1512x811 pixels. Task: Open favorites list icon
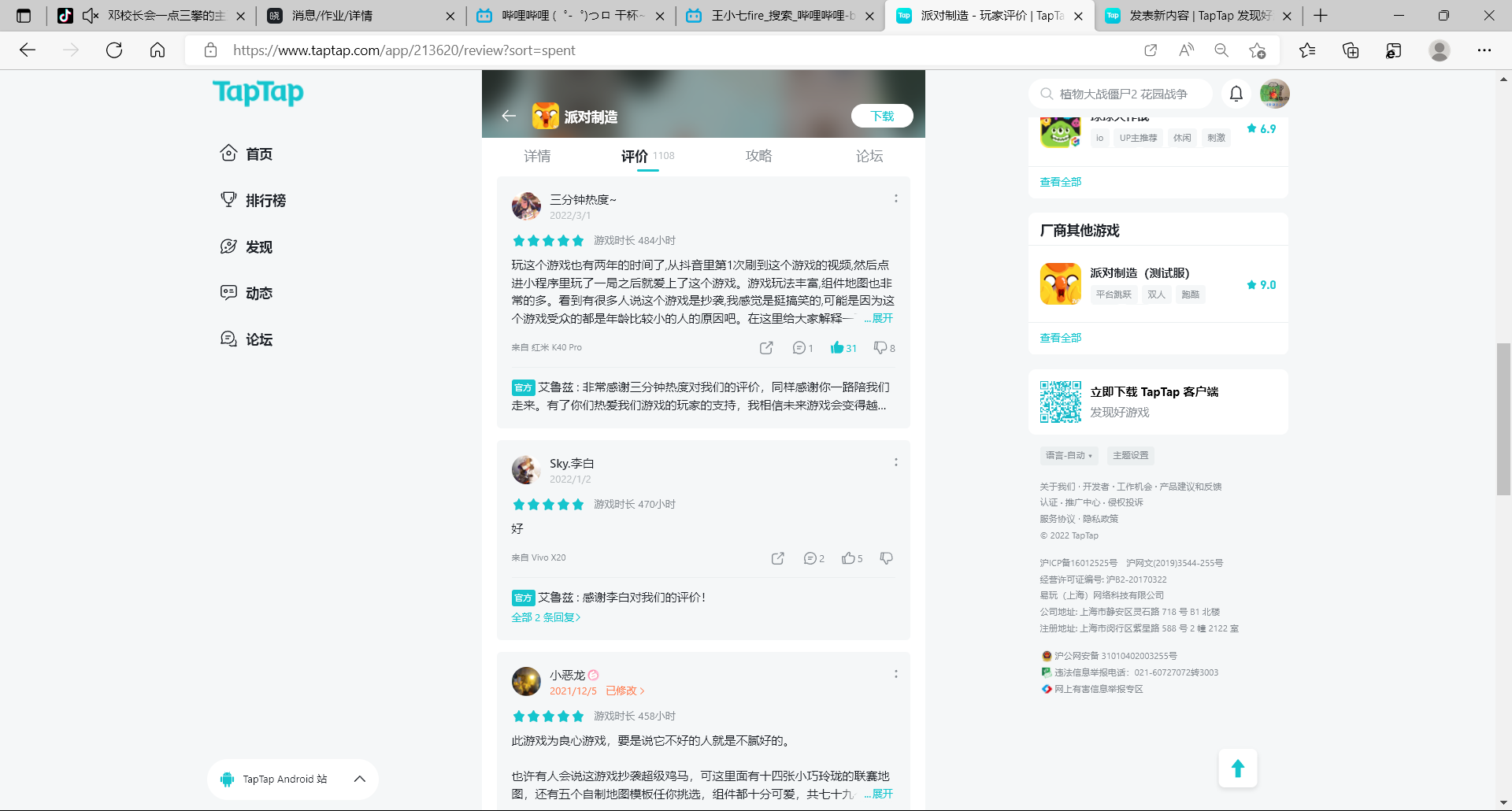[x=1307, y=50]
